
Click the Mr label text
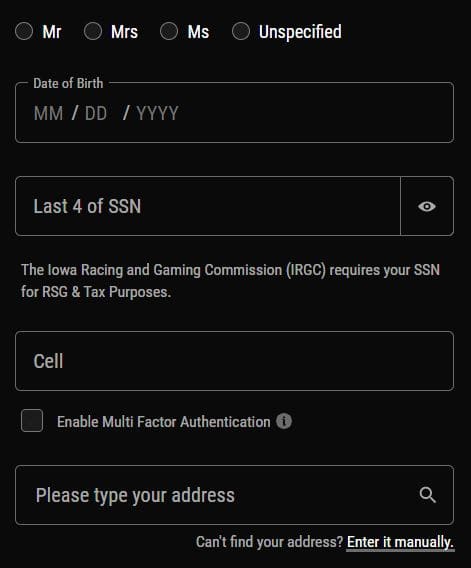click(x=52, y=32)
